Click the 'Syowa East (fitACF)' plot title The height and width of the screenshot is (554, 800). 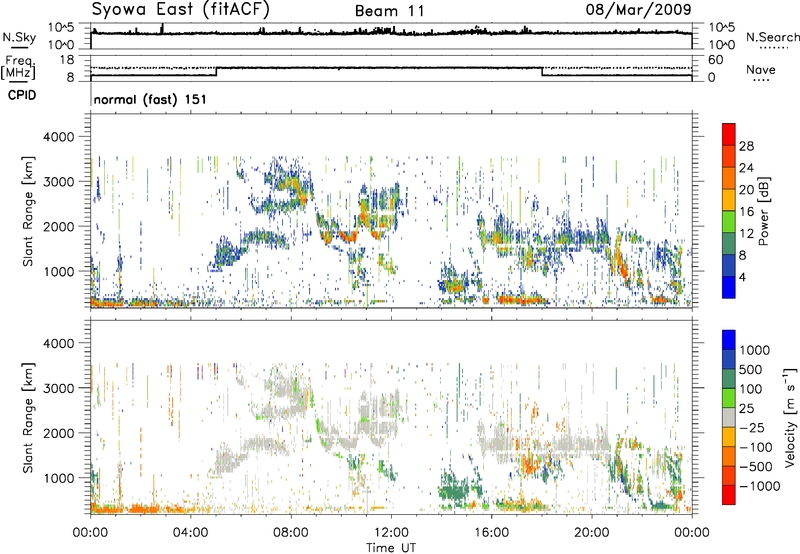181,10
